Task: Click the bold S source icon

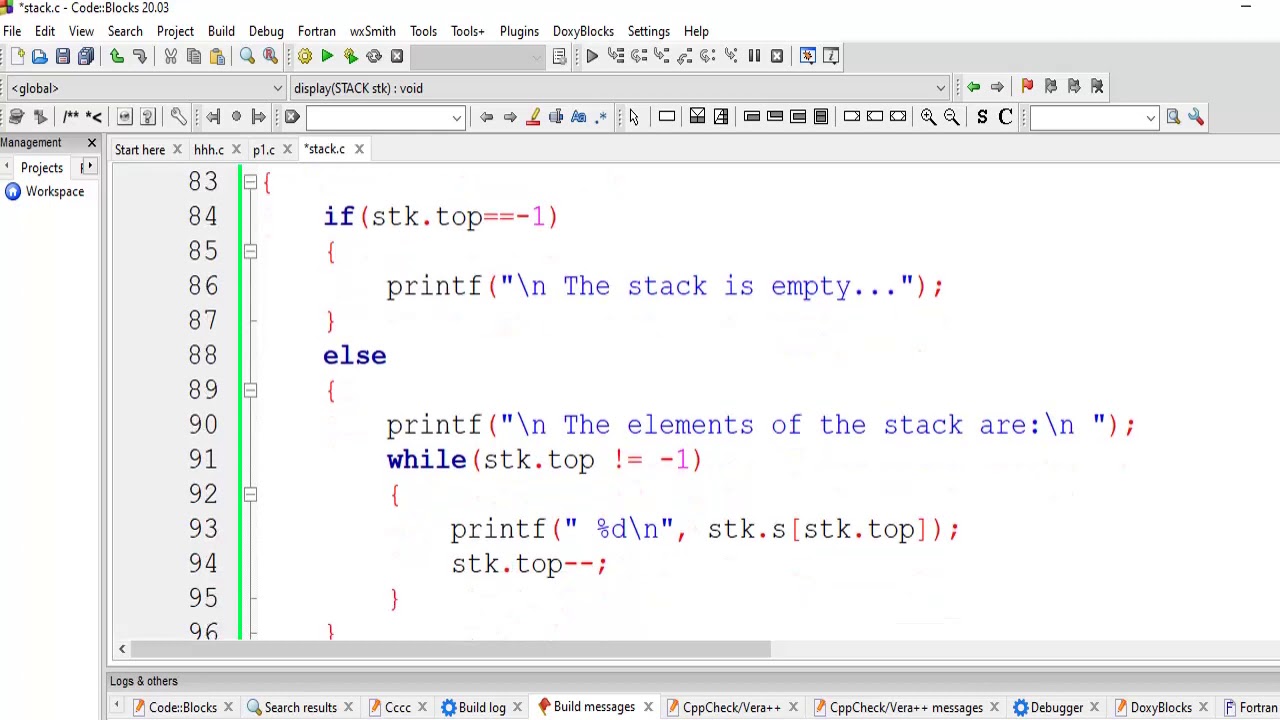Action: point(982,117)
